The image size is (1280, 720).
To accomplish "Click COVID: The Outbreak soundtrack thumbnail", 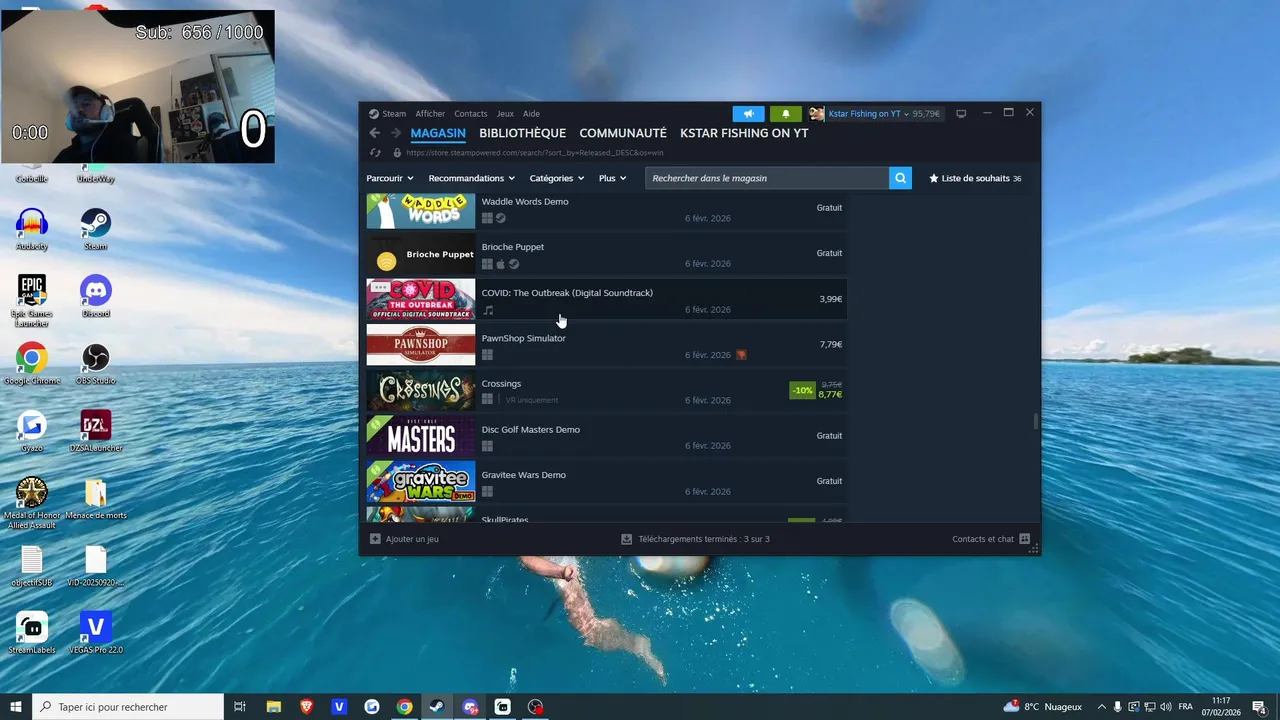I will 421,300.
